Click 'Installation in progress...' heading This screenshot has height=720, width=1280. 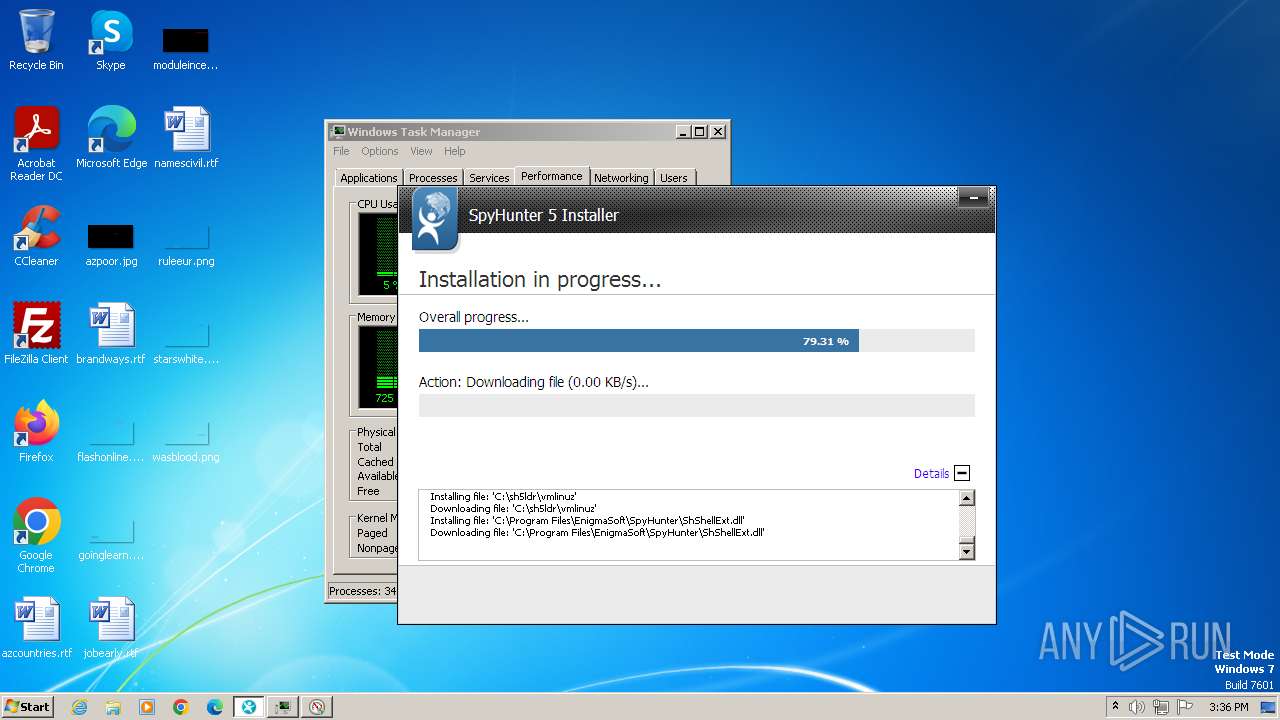[x=540, y=280]
